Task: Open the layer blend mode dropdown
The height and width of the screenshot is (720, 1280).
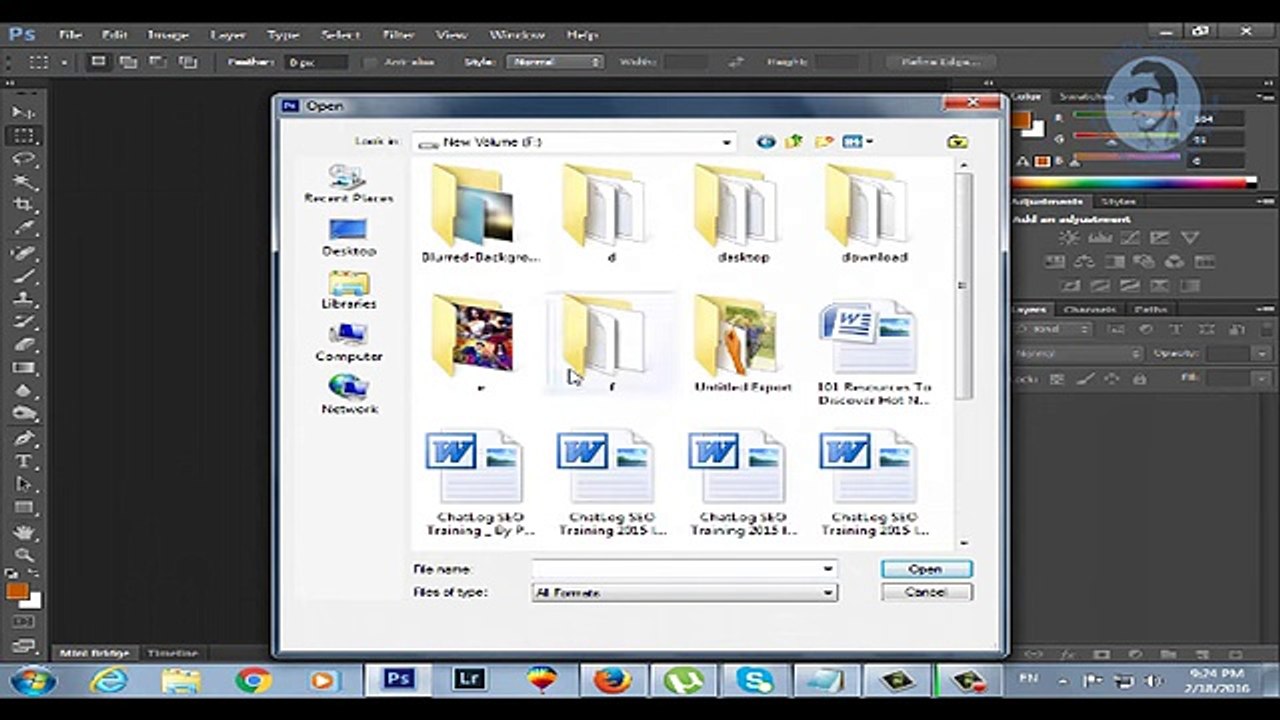Action: [1077, 354]
